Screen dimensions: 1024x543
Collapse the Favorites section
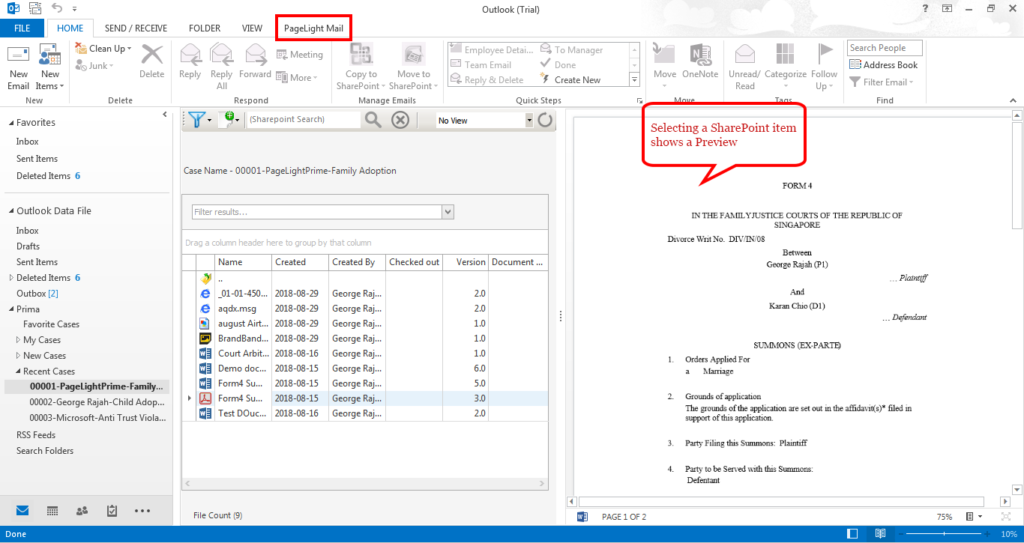click(x=11, y=123)
